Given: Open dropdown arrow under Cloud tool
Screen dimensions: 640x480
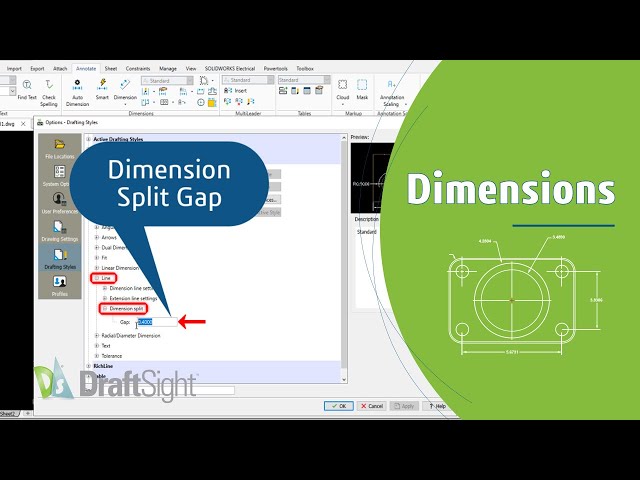Looking at the screenshot, I should [x=342, y=105].
